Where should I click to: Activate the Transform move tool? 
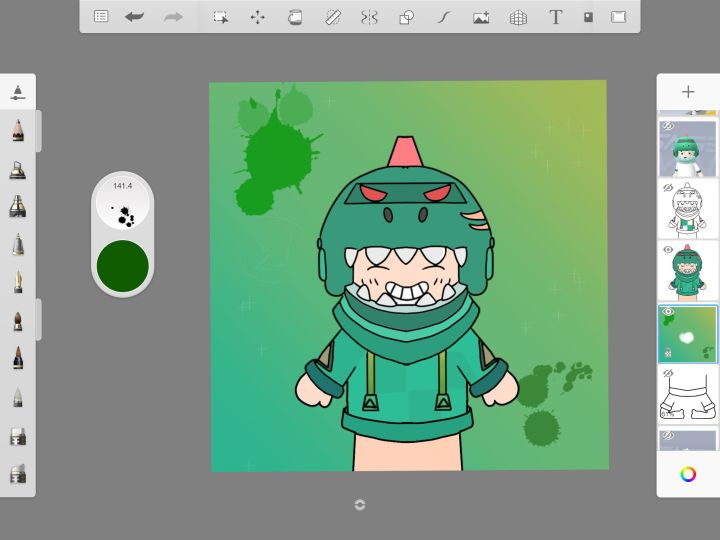pyautogui.click(x=257, y=17)
